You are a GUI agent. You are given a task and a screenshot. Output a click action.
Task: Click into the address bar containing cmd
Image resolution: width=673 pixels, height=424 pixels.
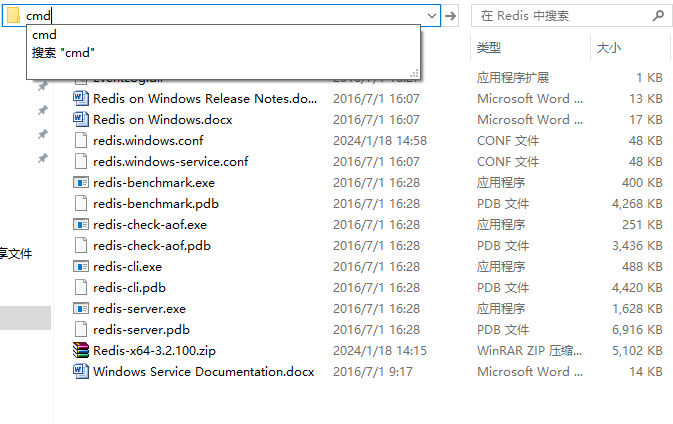pos(223,16)
